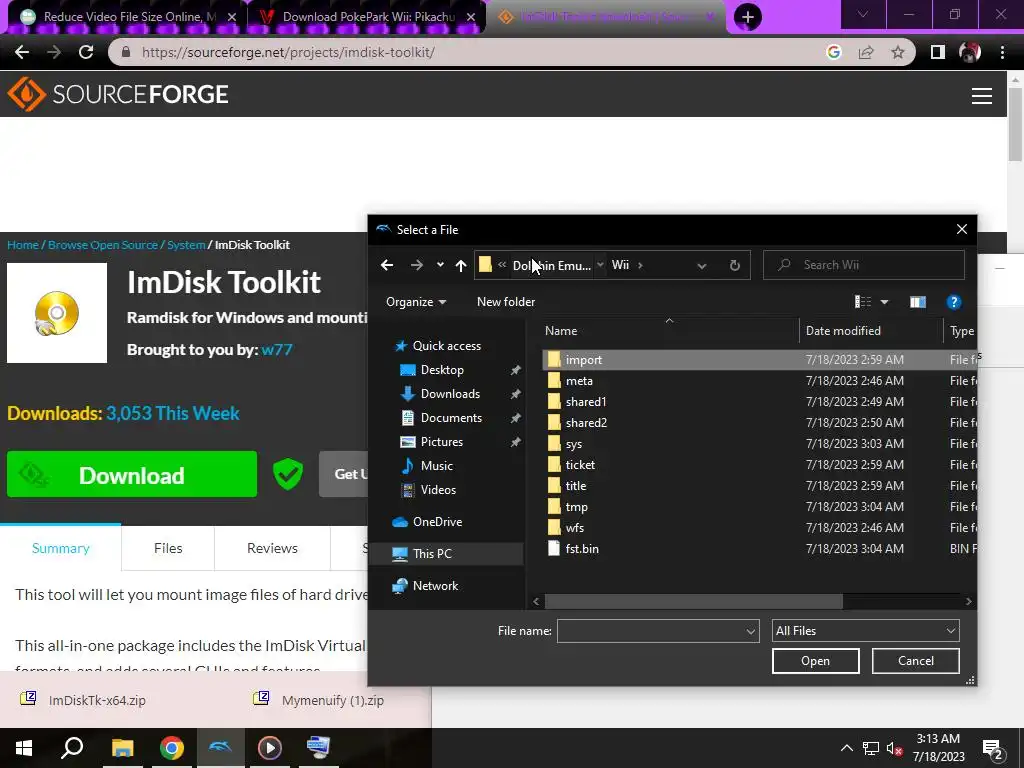This screenshot has width=1024, height=768.
Task: Select Network in navigation pane
Action: click(x=435, y=586)
